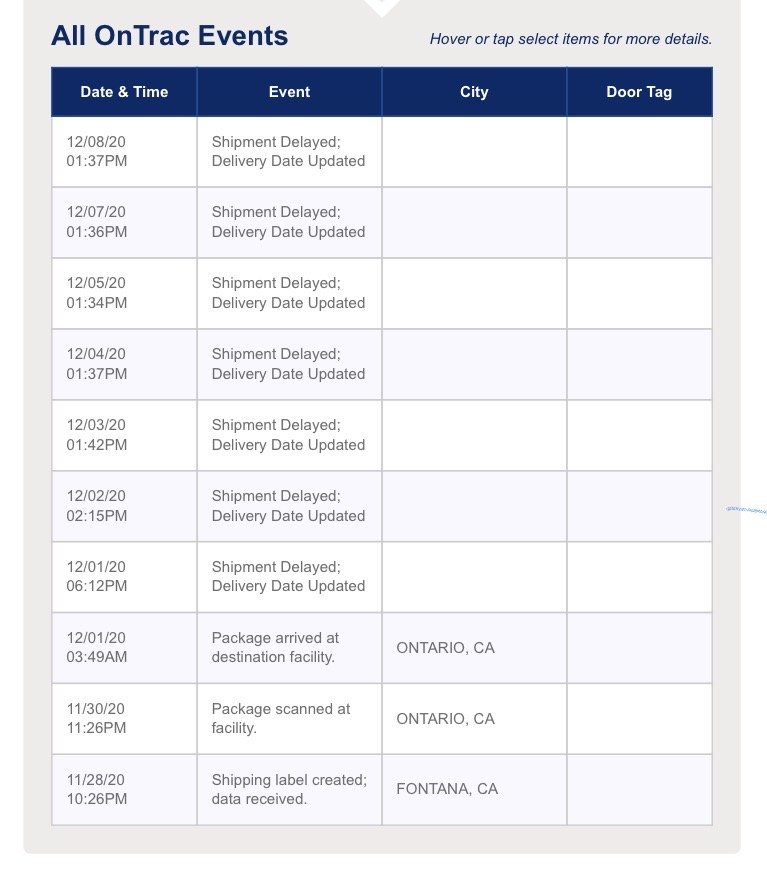Viewport: 767px width, 882px height.
Task: Click the 11/28/20 10:26PM date cell
Action: coord(97,790)
